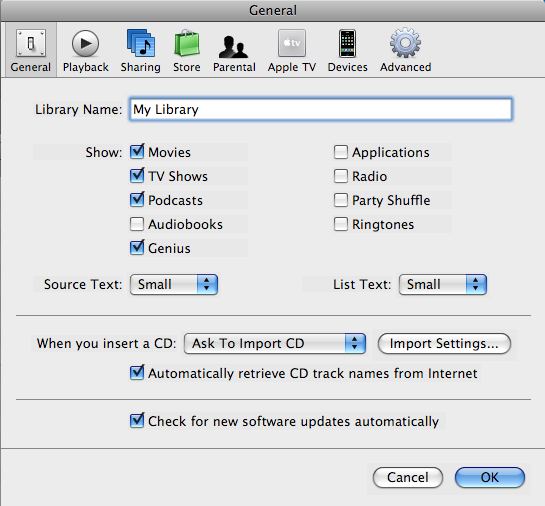This screenshot has width=545, height=506.
Task: Enable the Audiobooks checkbox
Action: click(x=137, y=224)
